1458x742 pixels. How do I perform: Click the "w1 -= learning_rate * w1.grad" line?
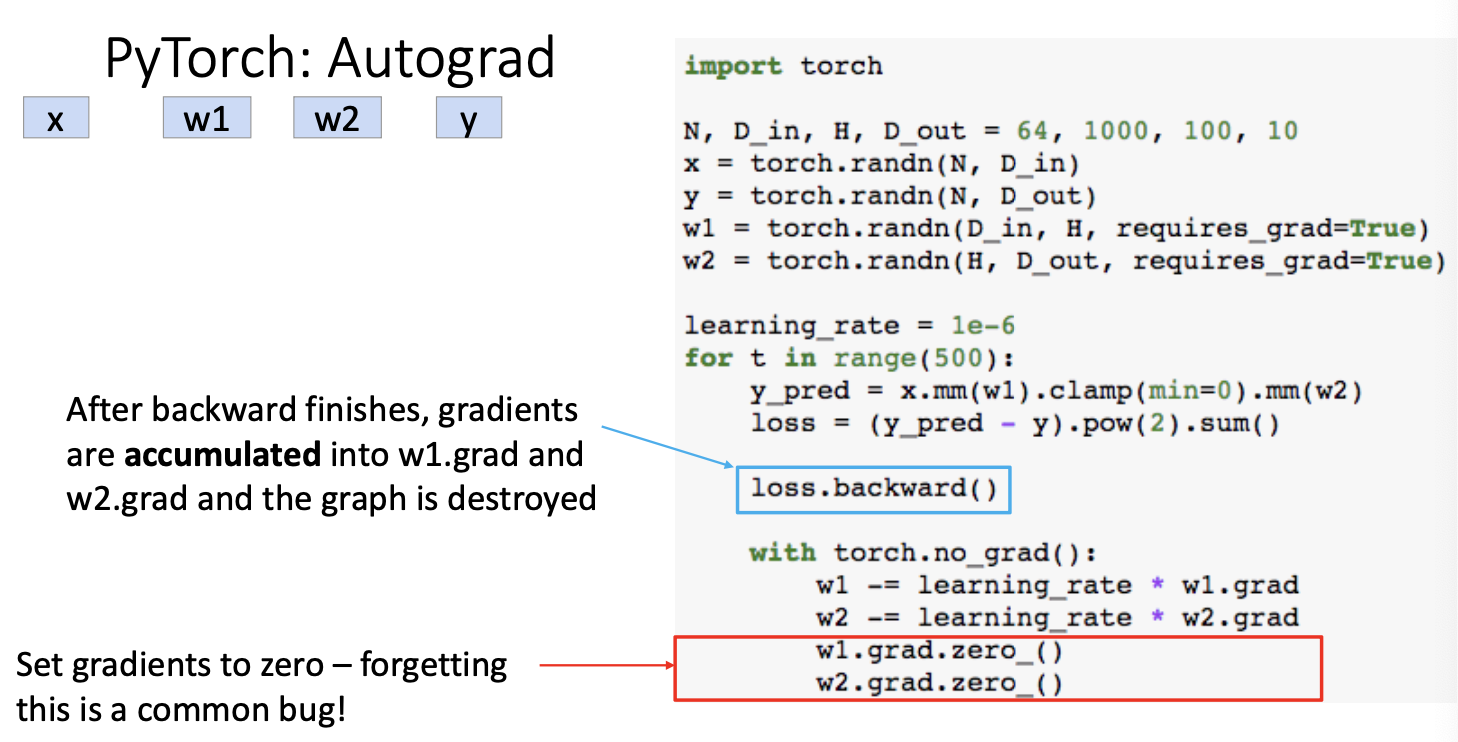click(1057, 586)
